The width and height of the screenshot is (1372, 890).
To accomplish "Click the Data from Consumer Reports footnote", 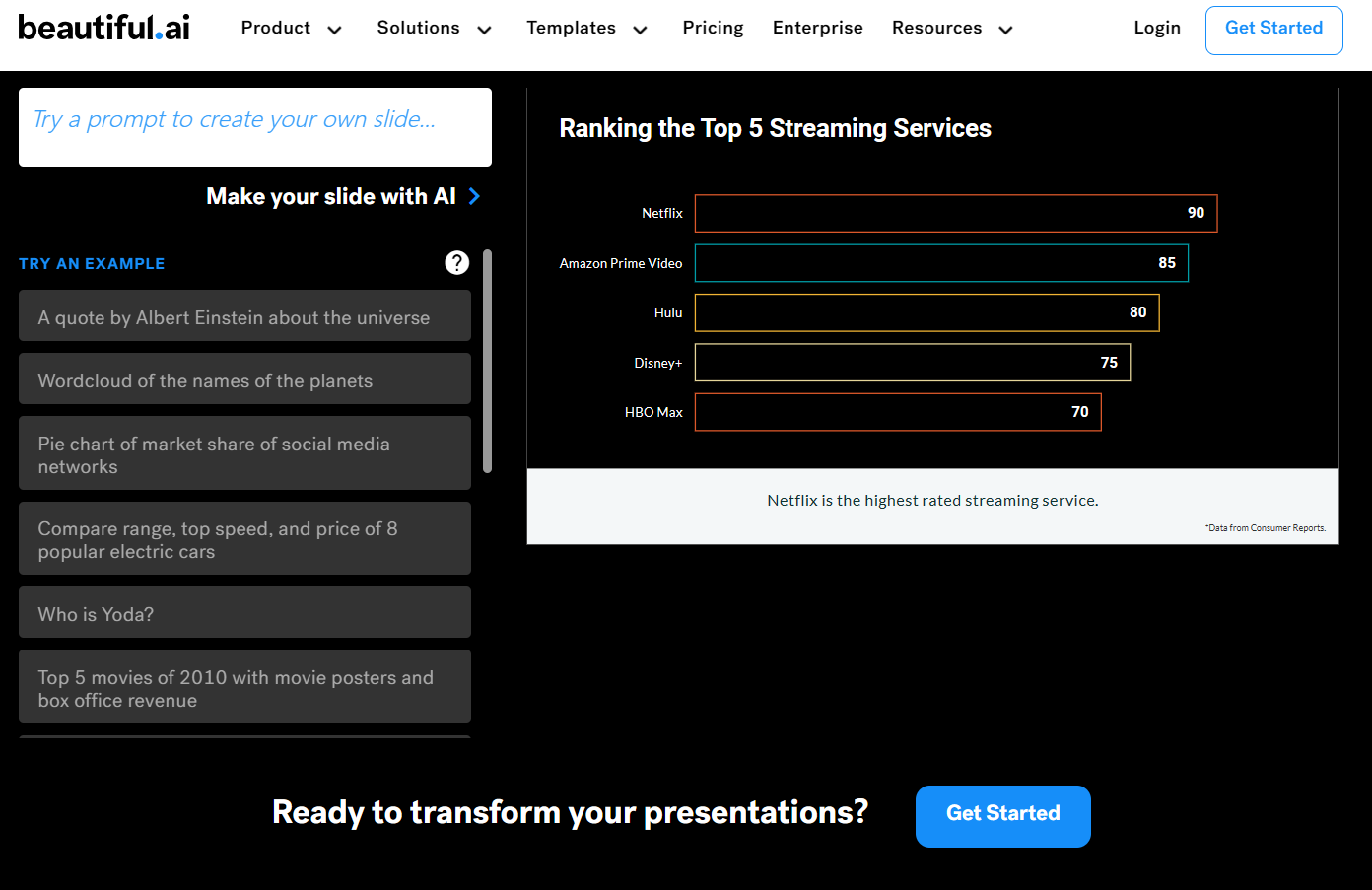I will point(1266,528).
